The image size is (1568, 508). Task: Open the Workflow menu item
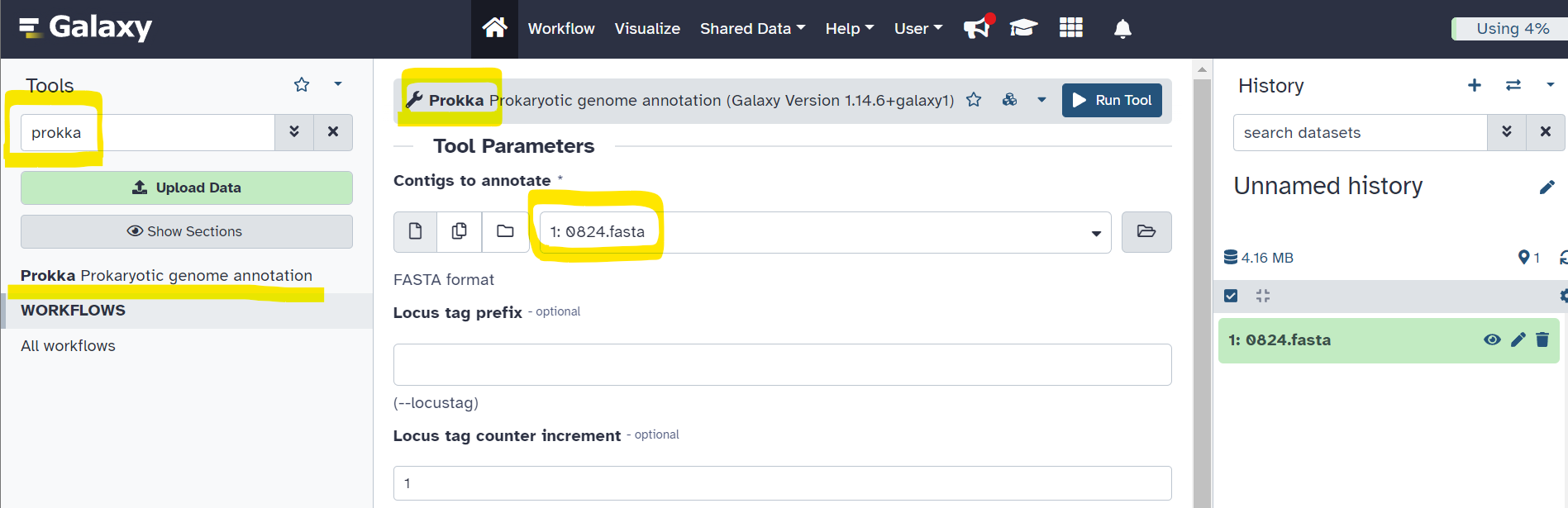(x=561, y=28)
